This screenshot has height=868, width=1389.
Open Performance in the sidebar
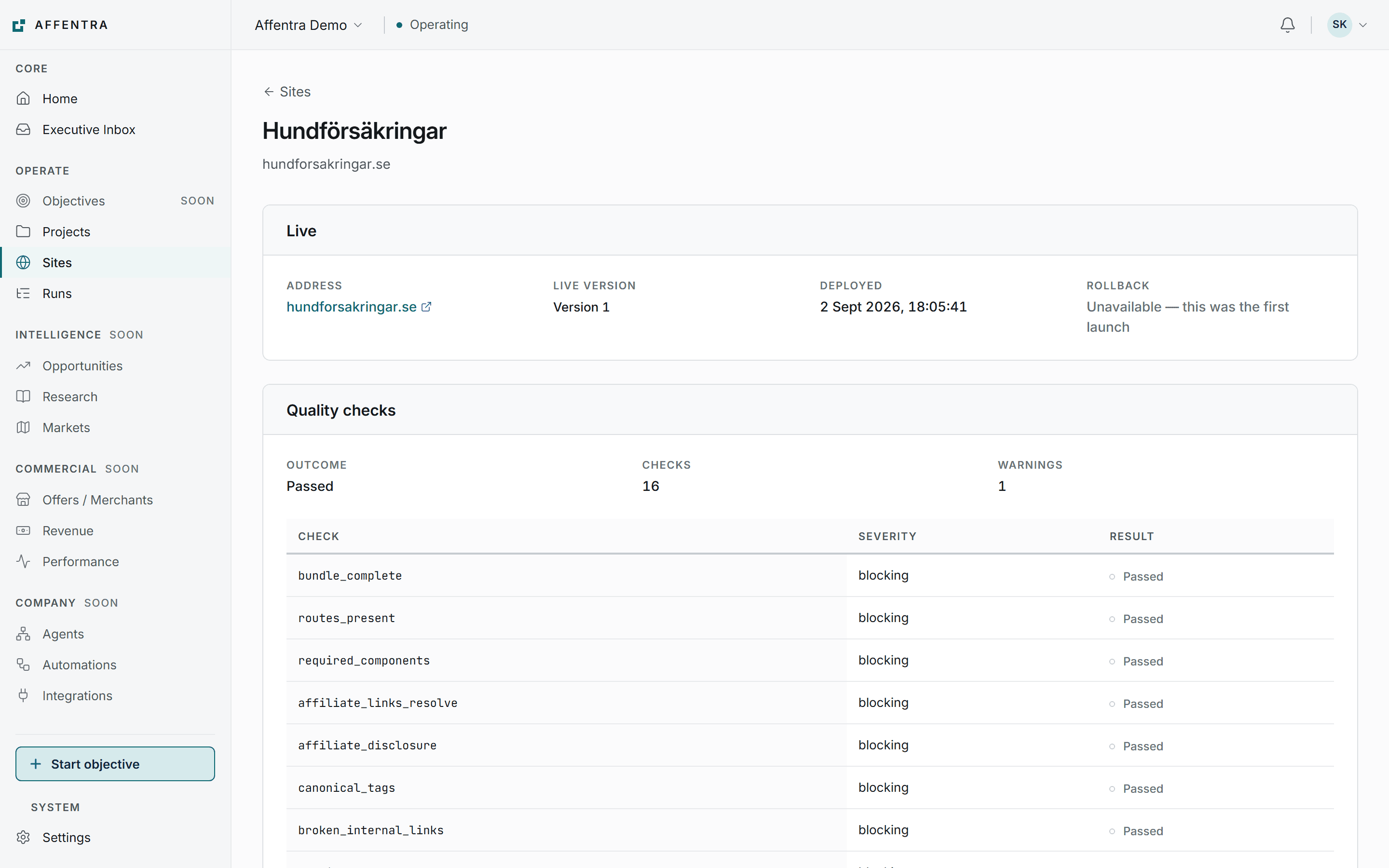click(115, 561)
